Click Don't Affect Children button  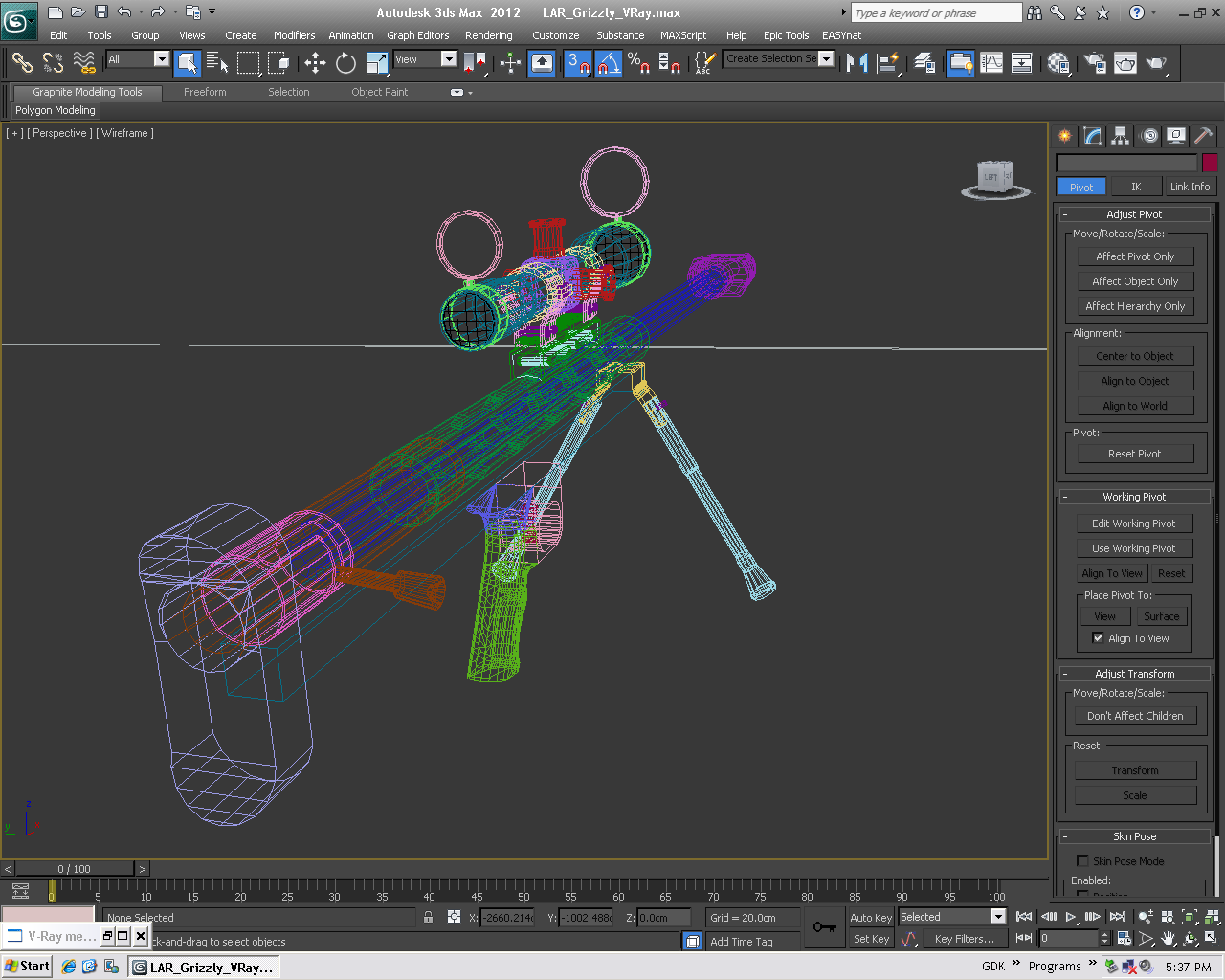1135,716
